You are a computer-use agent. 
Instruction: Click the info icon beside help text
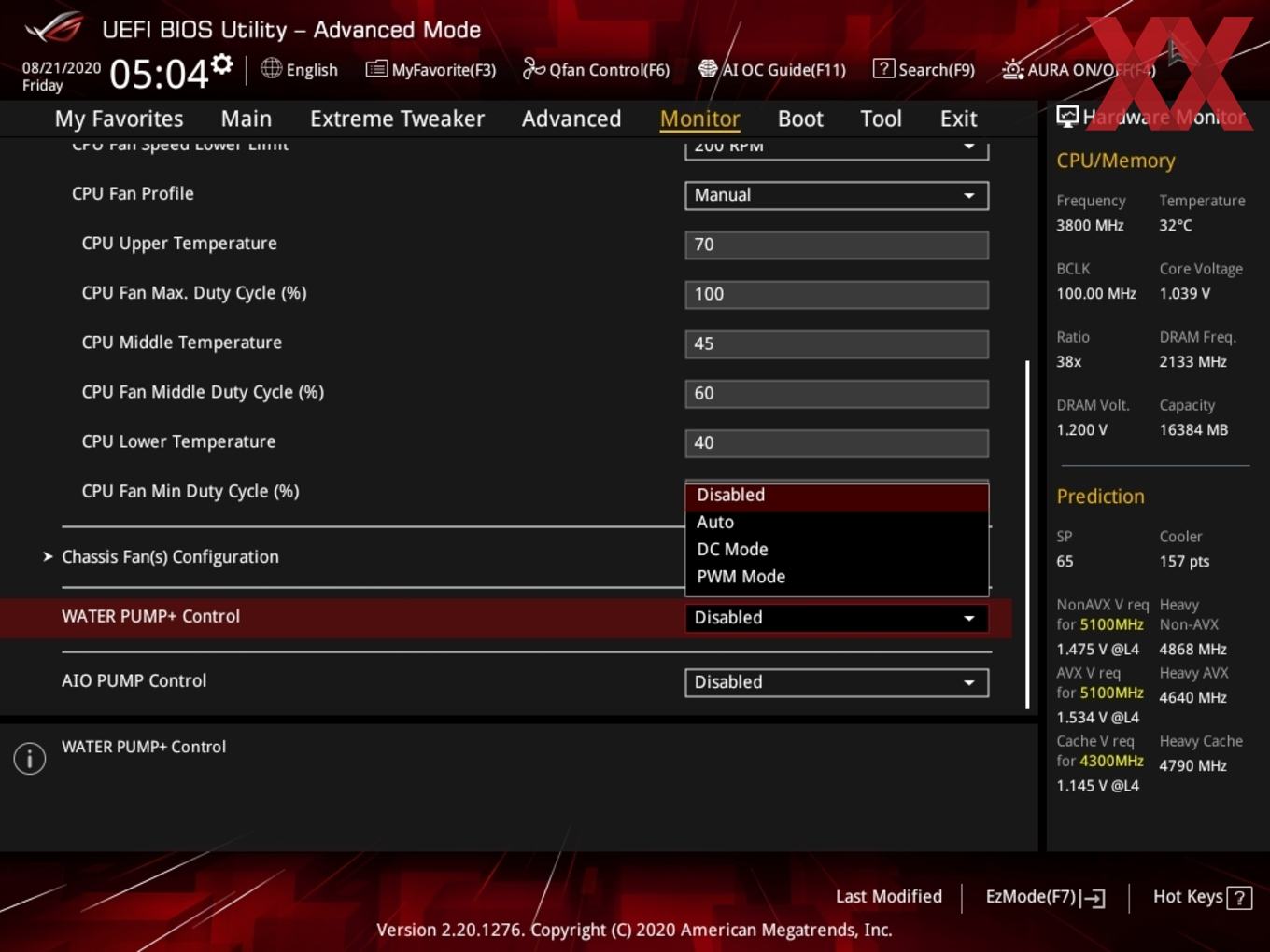(x=30, y=759)
